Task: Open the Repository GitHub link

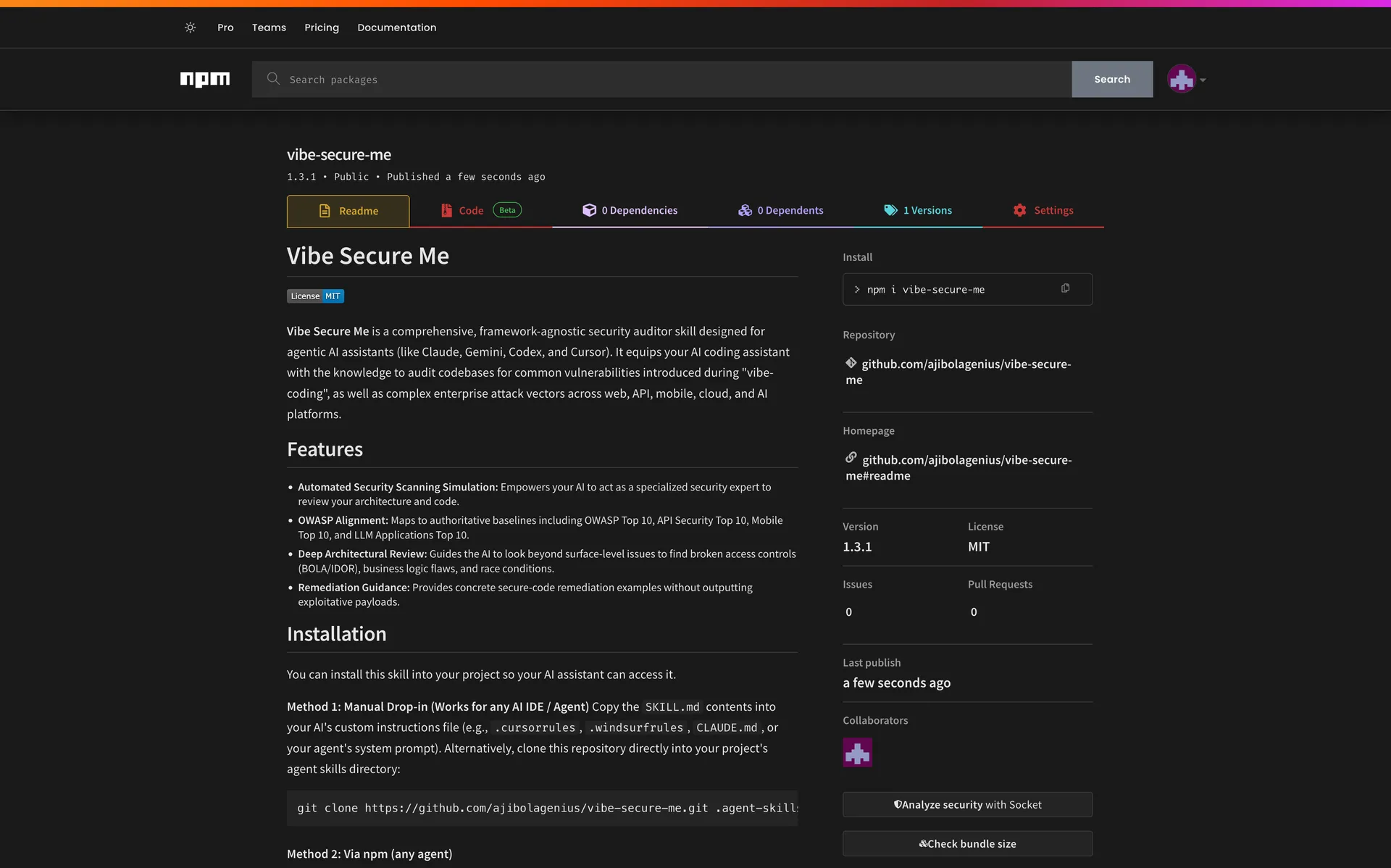Action: (958, 372)
